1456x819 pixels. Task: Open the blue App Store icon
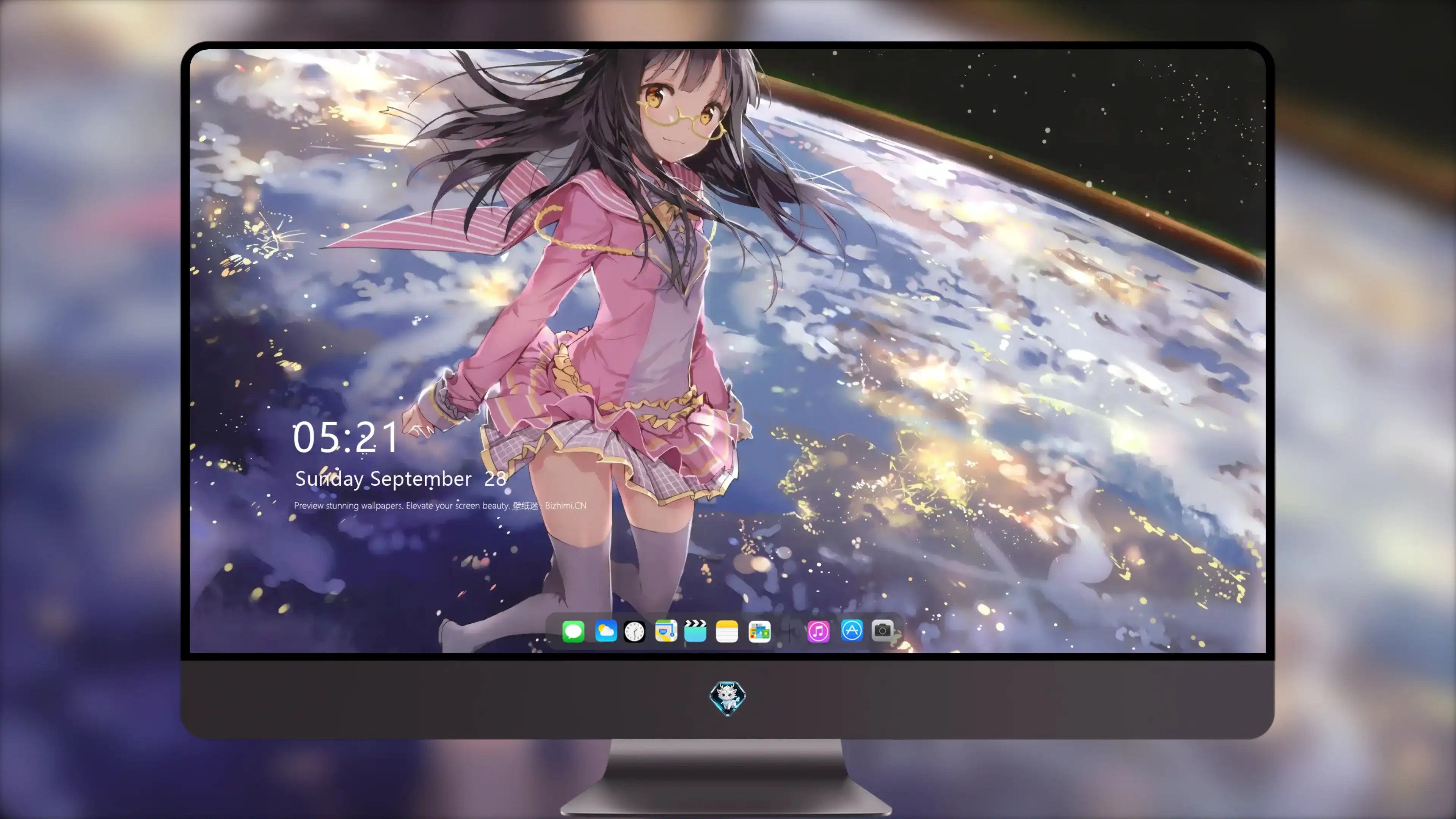[x=851, y=630]
